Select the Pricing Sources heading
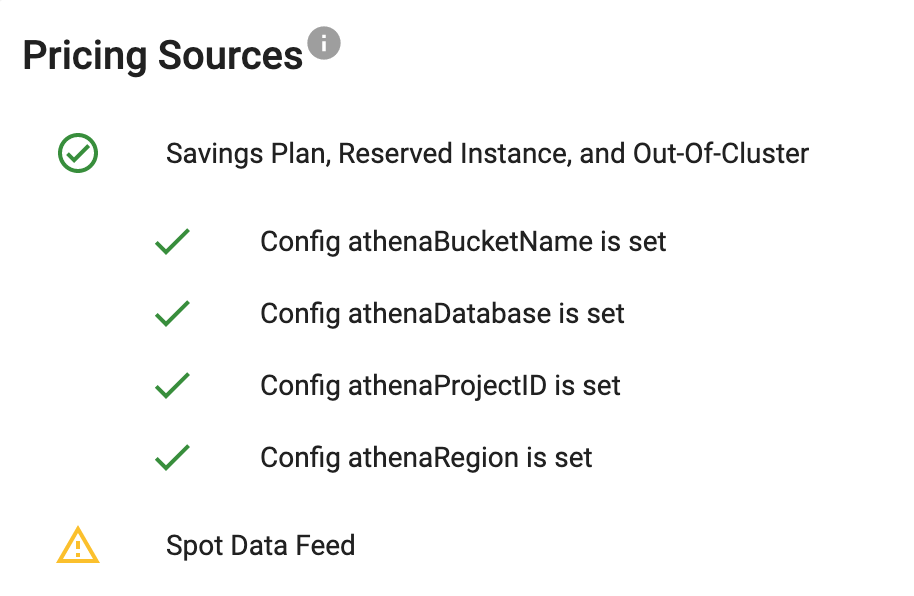 [x=163, y=56]
